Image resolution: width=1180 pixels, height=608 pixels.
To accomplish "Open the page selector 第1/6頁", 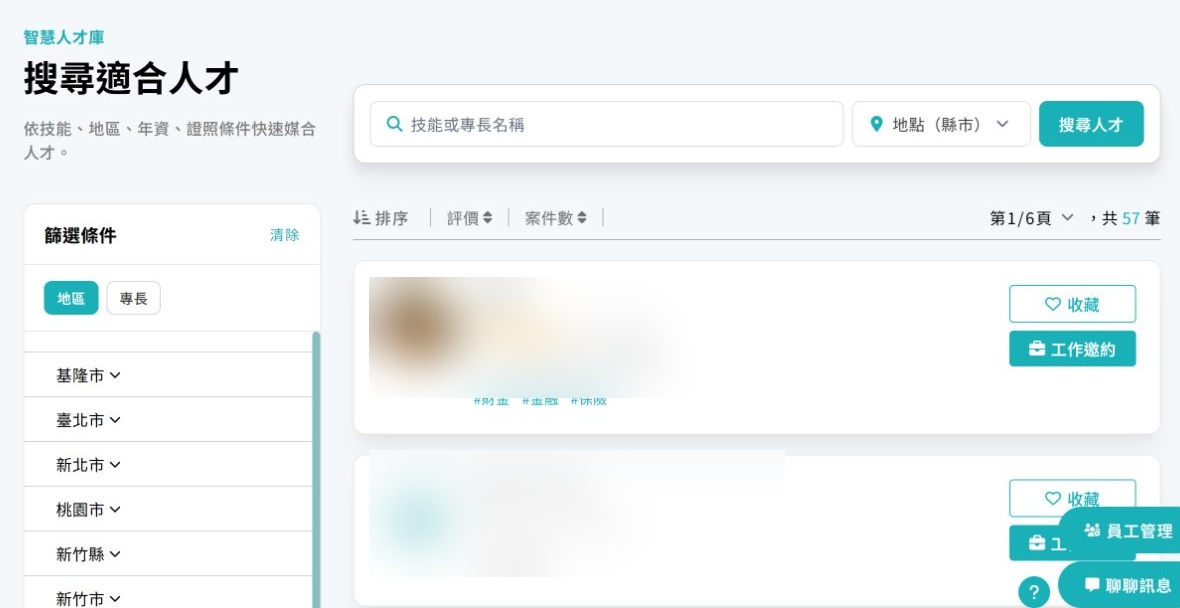I will pos(1032,218).
